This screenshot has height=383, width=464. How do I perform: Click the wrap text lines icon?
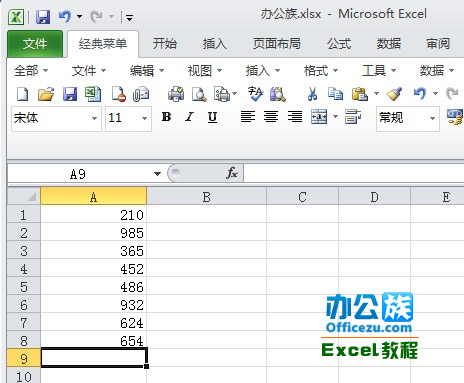click(x=353, y=117)
